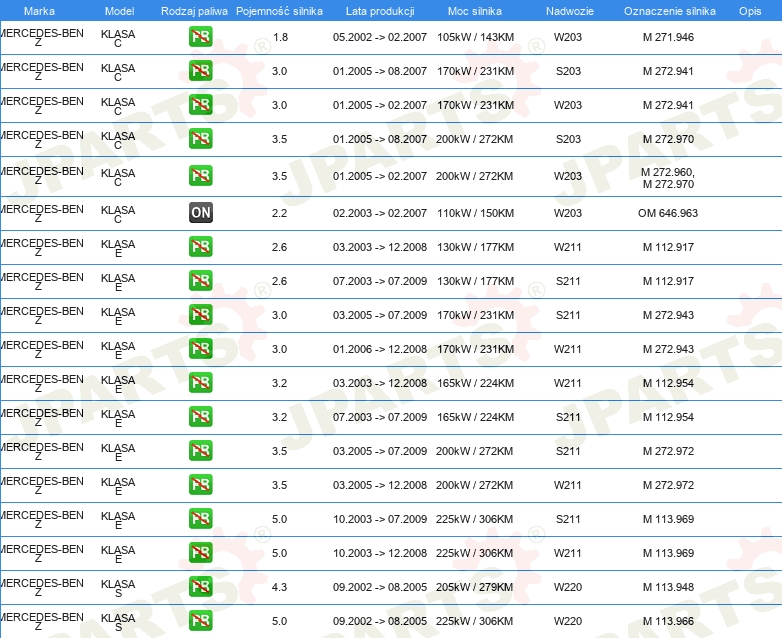Click the Pojemność silnika column header
This screenshot has height=638, width=782.
pyautogui.click(x=280, y=11)
